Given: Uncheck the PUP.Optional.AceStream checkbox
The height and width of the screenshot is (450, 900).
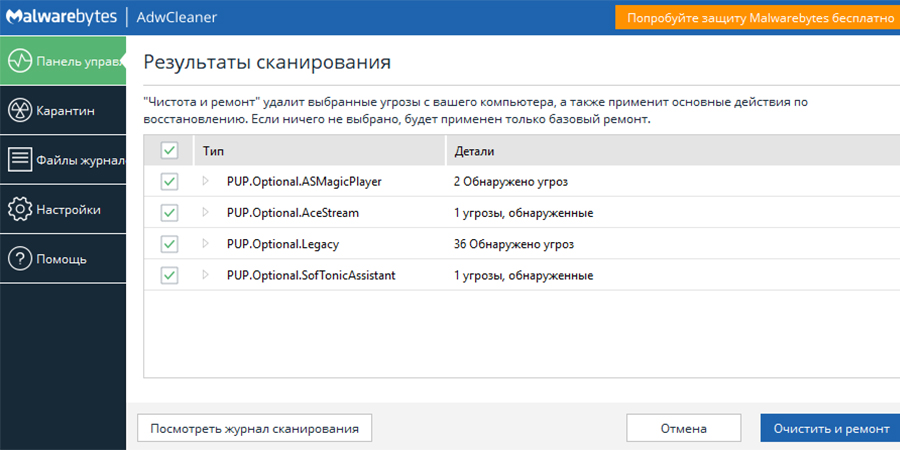Looking at the screenshot, I should tap(169, 213).
